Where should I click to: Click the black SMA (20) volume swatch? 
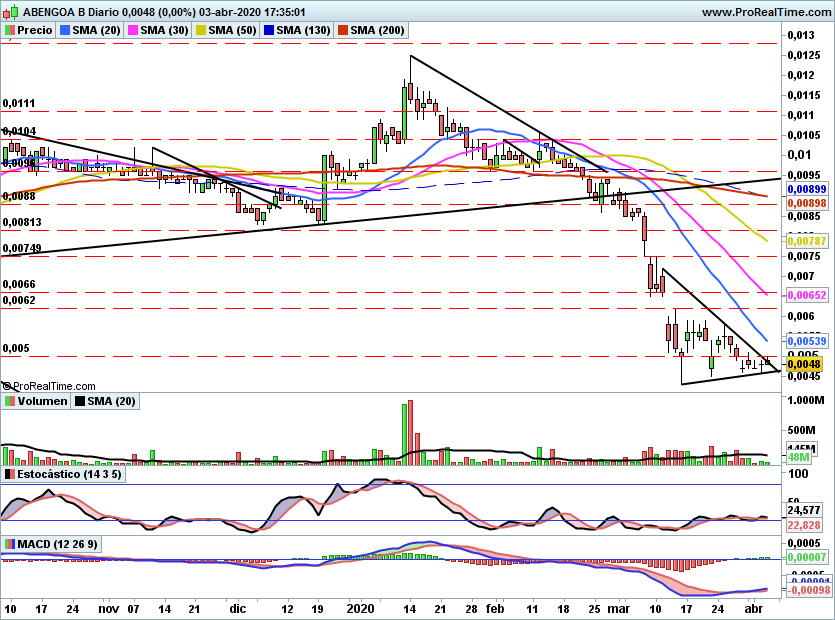click(80, 401)
